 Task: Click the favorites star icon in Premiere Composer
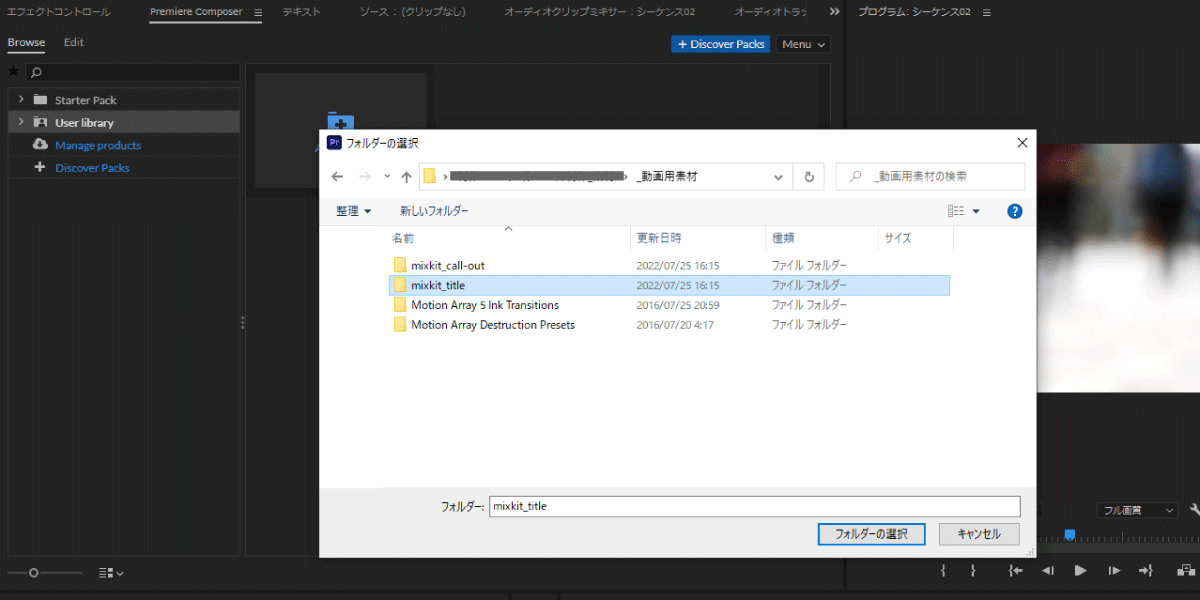[13, 72]
